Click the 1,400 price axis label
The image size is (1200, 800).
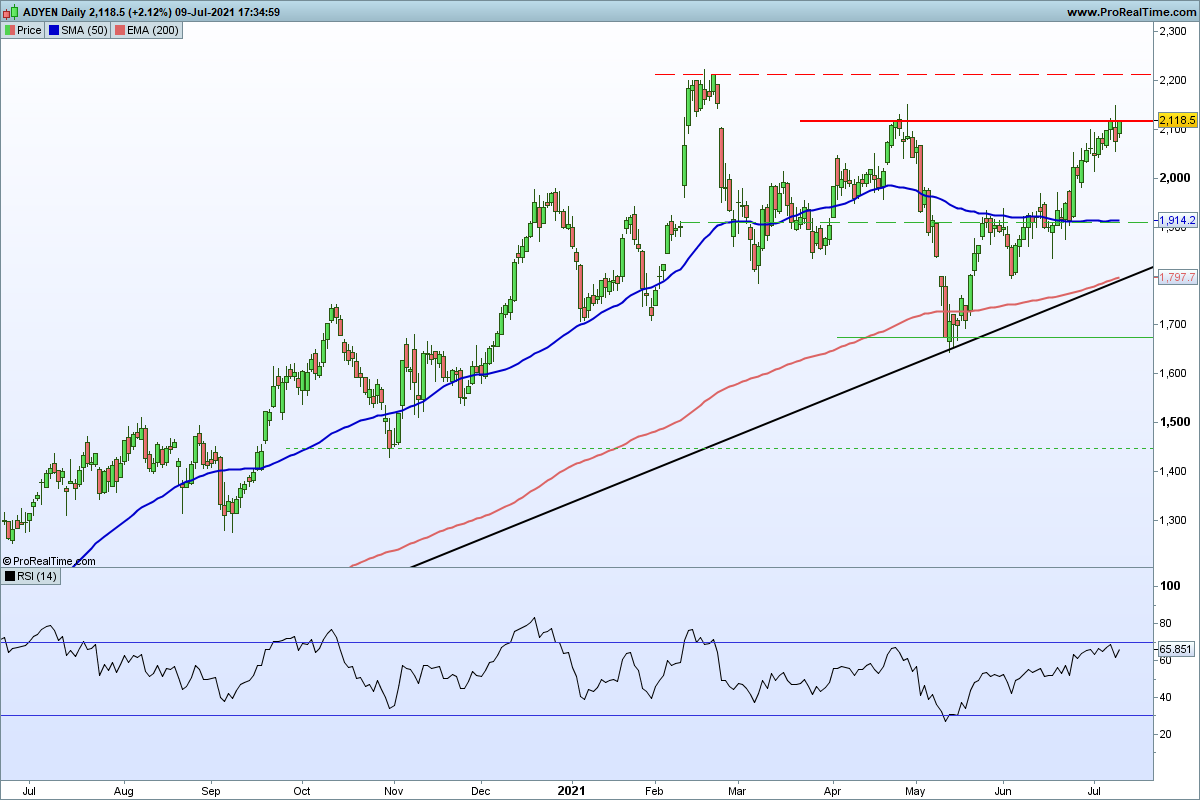[1171, 472]
